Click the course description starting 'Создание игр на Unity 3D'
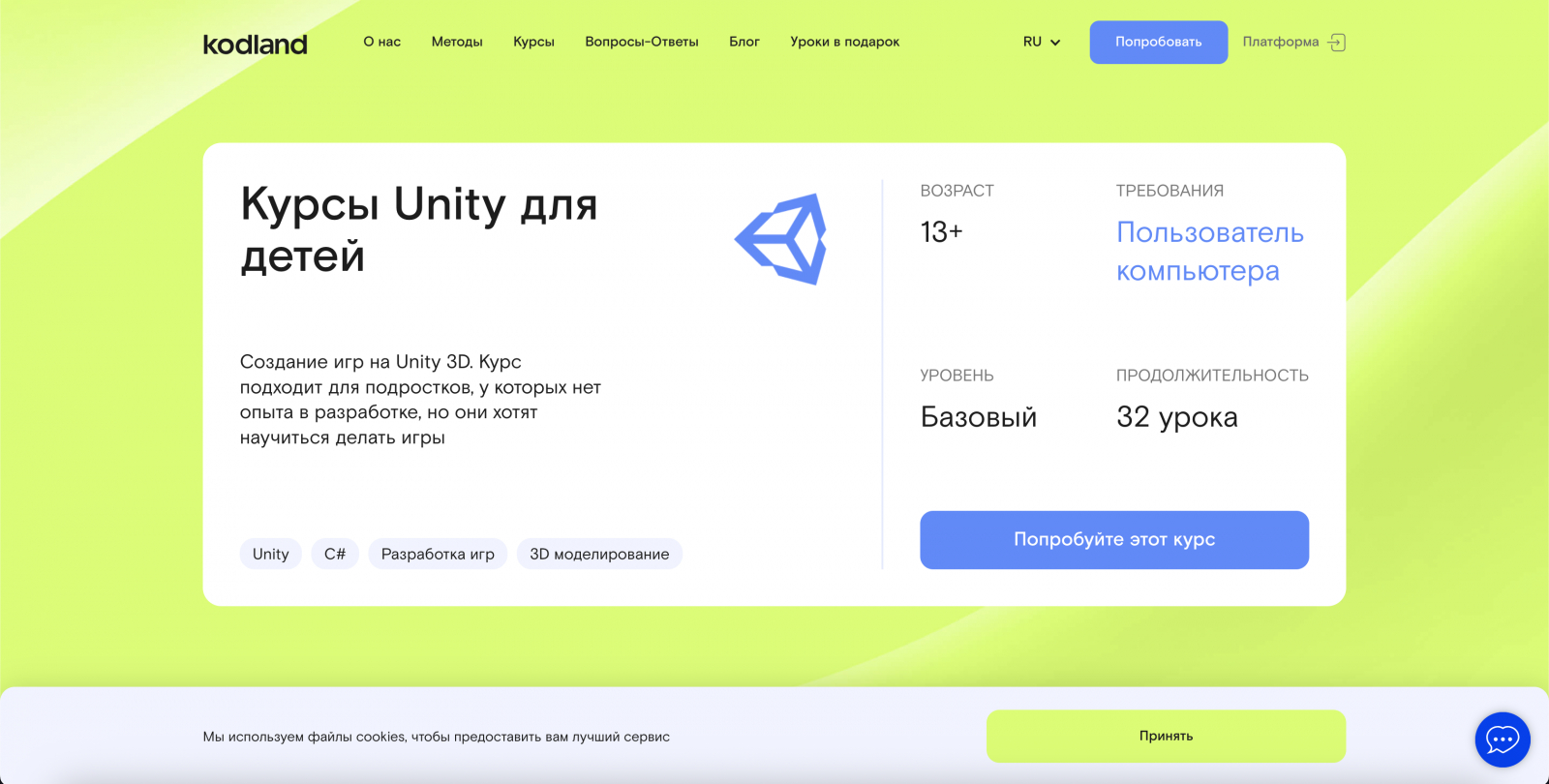Screen dimensions: 1549x784 click(x=420, y=400)
